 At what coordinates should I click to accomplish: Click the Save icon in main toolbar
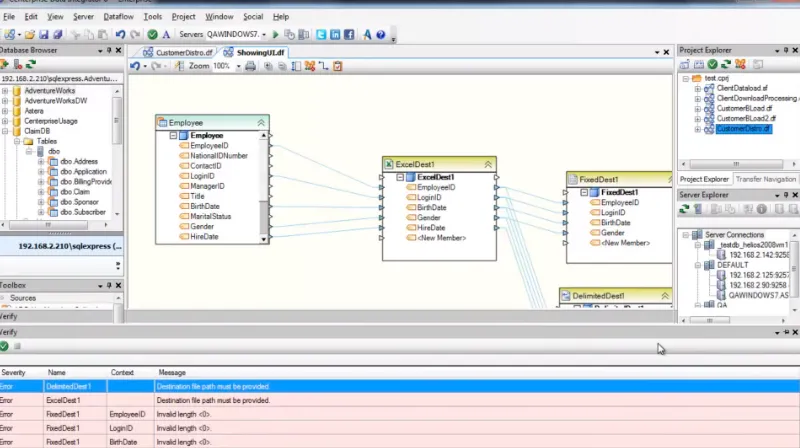(x=43, y=35)
